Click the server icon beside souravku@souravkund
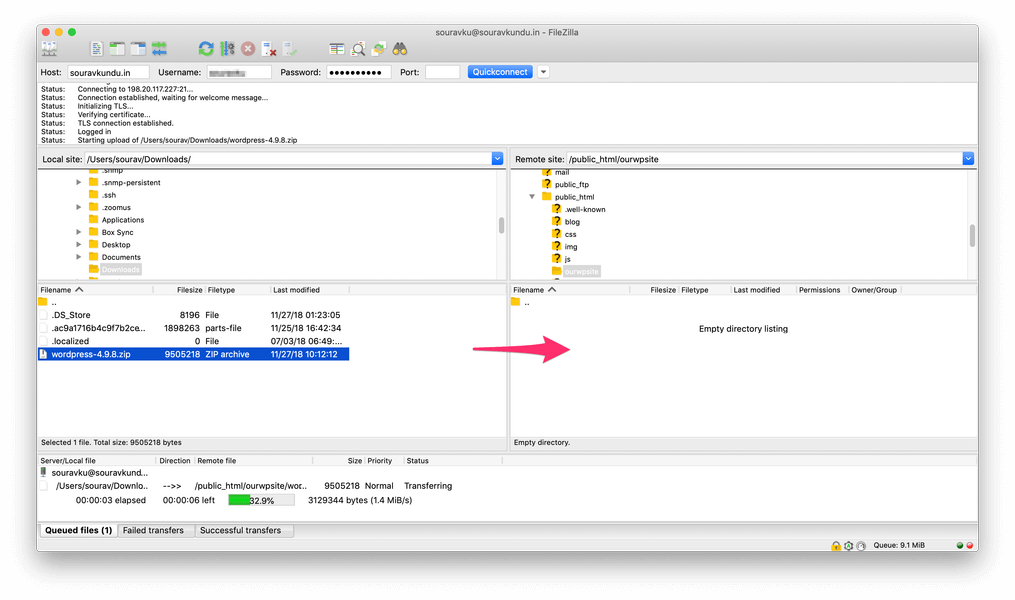This screenshot has width=1015, height=600. pyautogui.click(x=43, y=472)
